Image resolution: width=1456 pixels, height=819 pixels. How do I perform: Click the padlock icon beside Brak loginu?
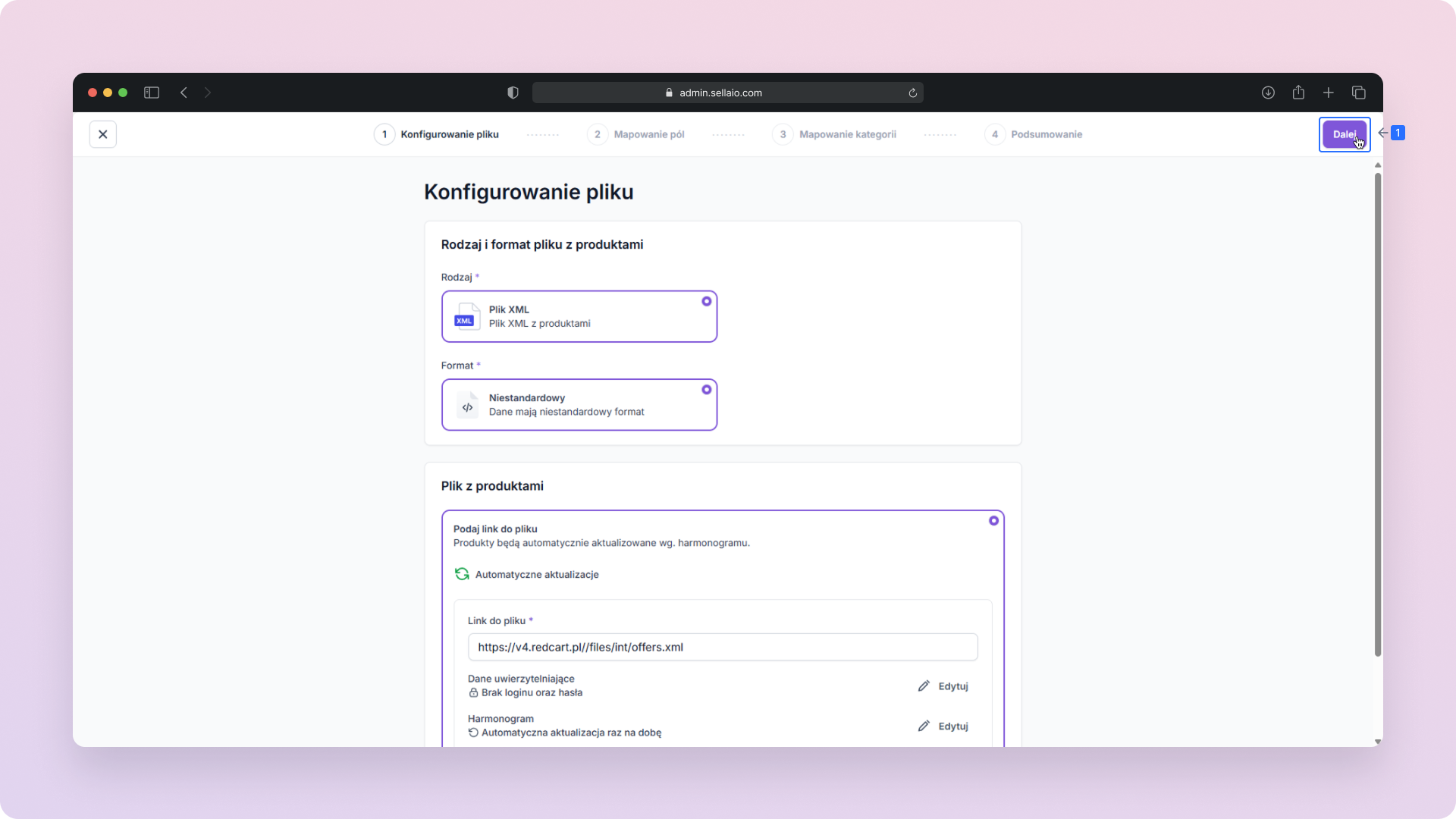tap(473, 692)
